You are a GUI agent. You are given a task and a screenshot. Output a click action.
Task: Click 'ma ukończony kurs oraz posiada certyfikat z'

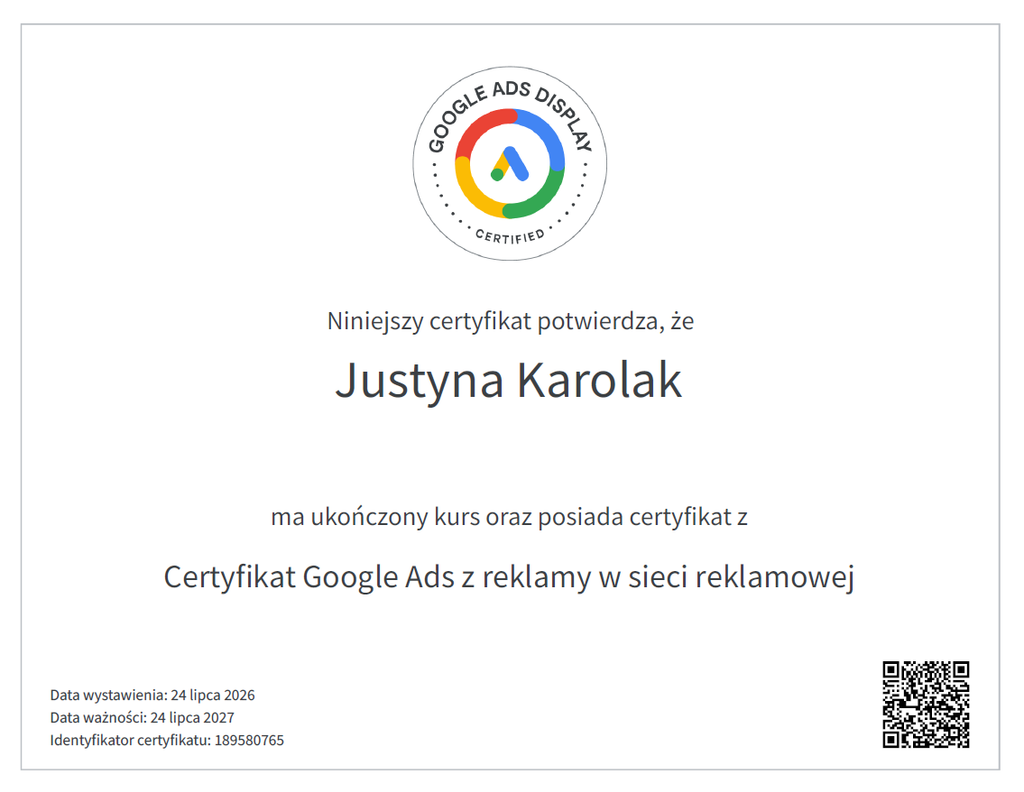509,516
